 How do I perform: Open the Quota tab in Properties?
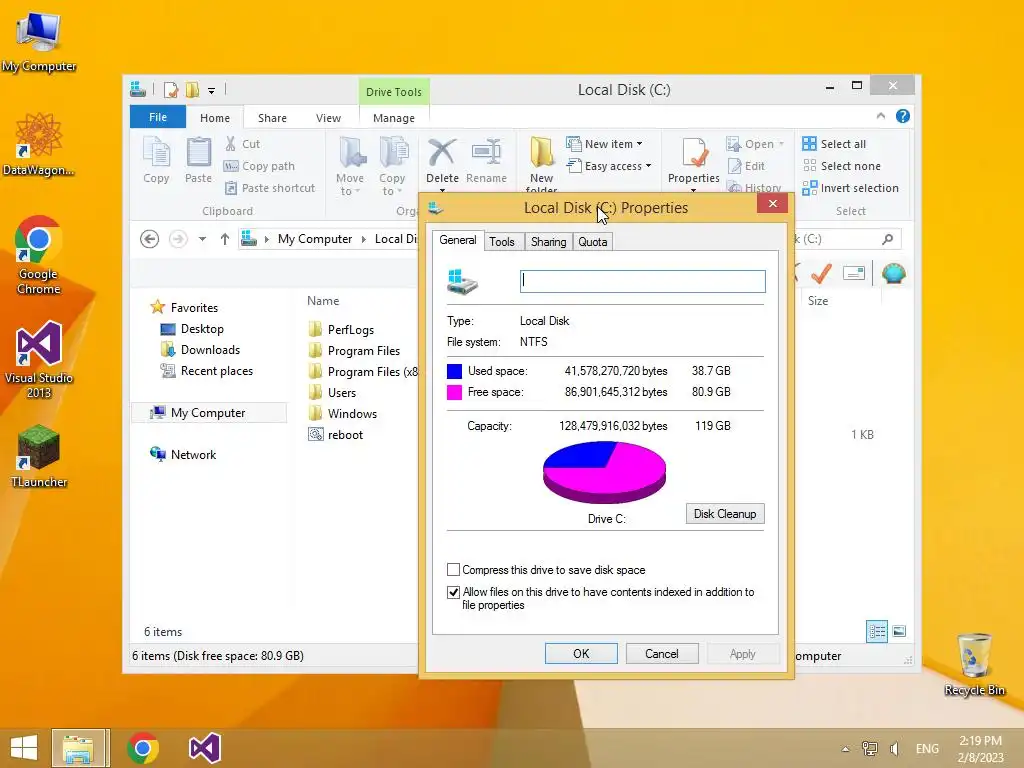pos(593,242)
